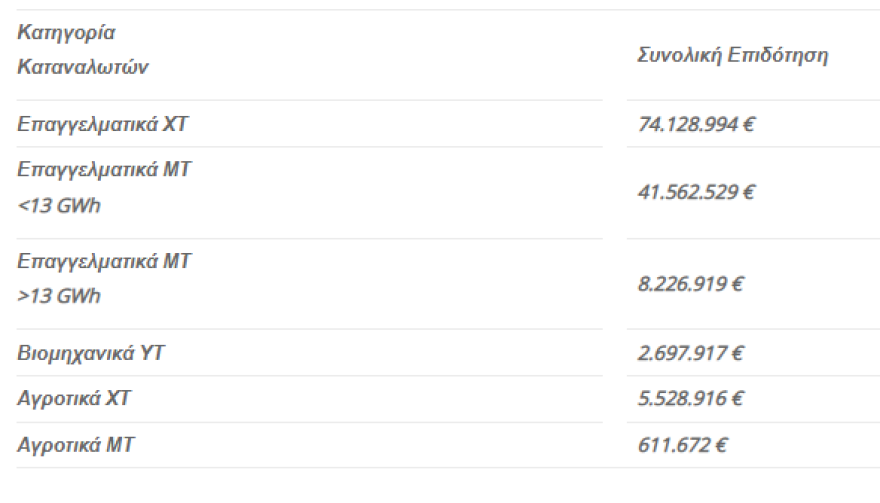This screenshot has width=880, height=503.
Task: Select the amount 5.528.916 €
Action: pos(691,399)
